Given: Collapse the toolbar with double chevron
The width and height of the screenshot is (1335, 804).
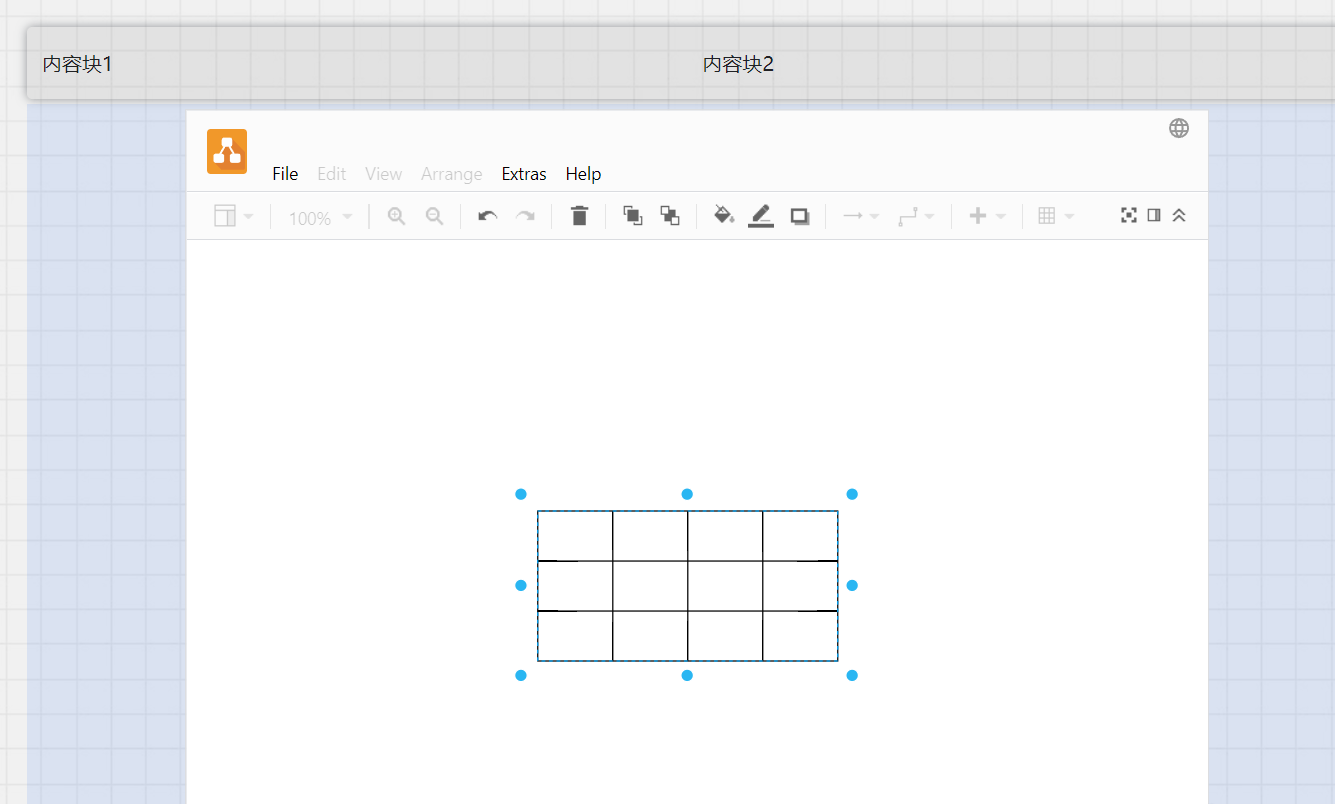Looking at the screenshot, I should 1179,215.
